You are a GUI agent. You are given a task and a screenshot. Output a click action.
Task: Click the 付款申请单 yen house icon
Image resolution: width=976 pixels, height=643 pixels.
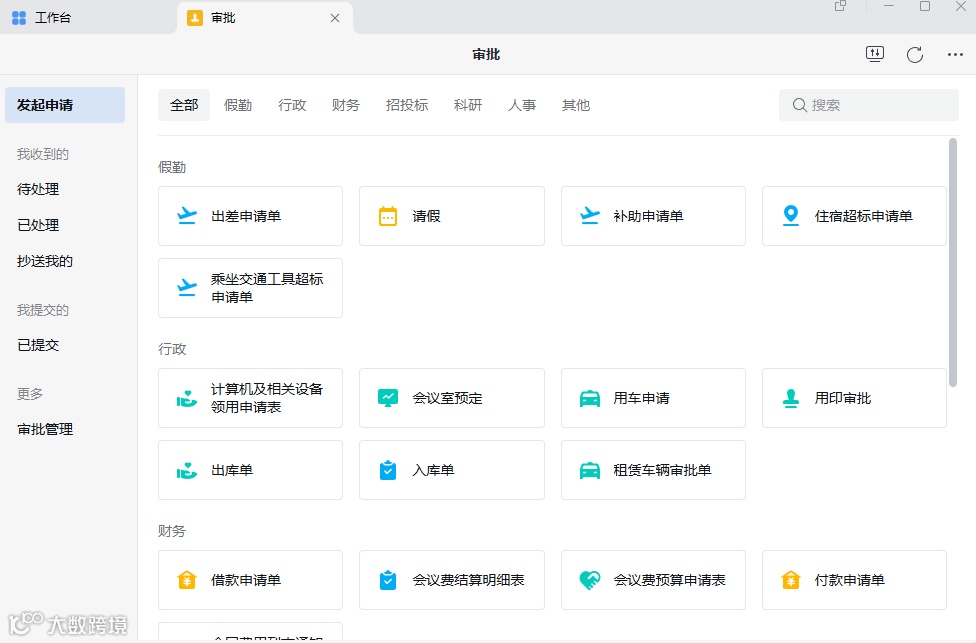(791, 580)
